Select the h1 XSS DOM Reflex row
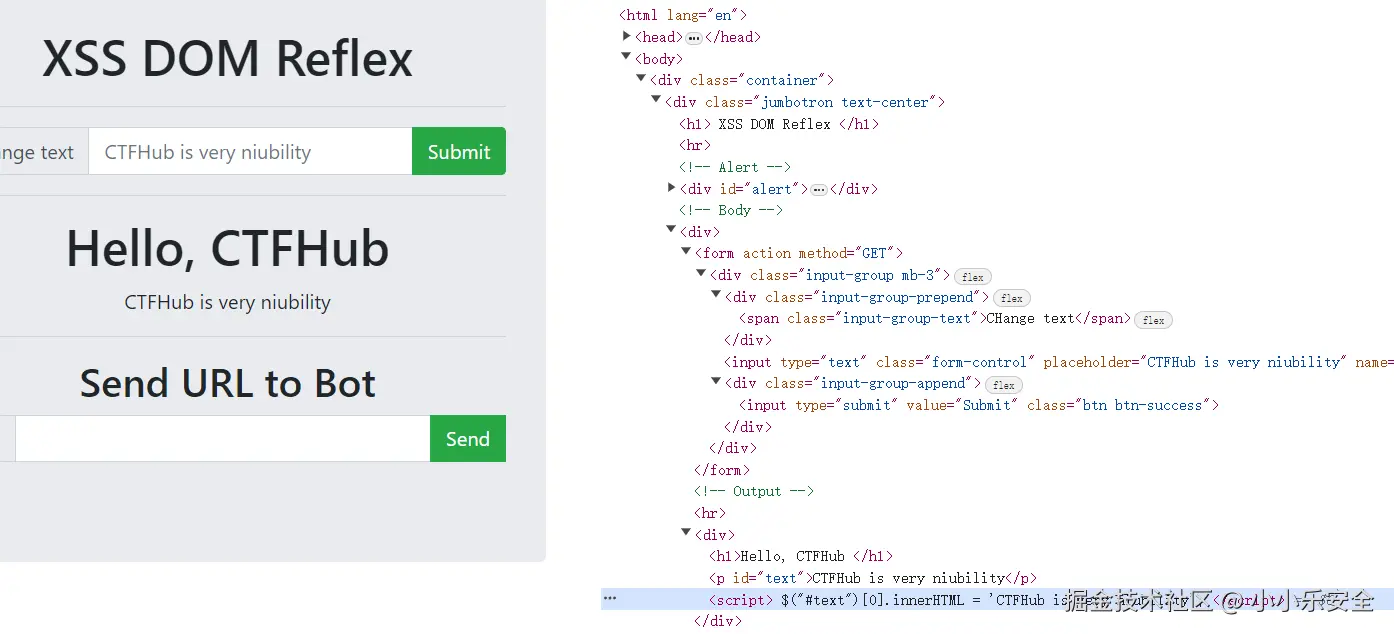The height and width of the screenshot is (634, 1394). click(779, 124)
